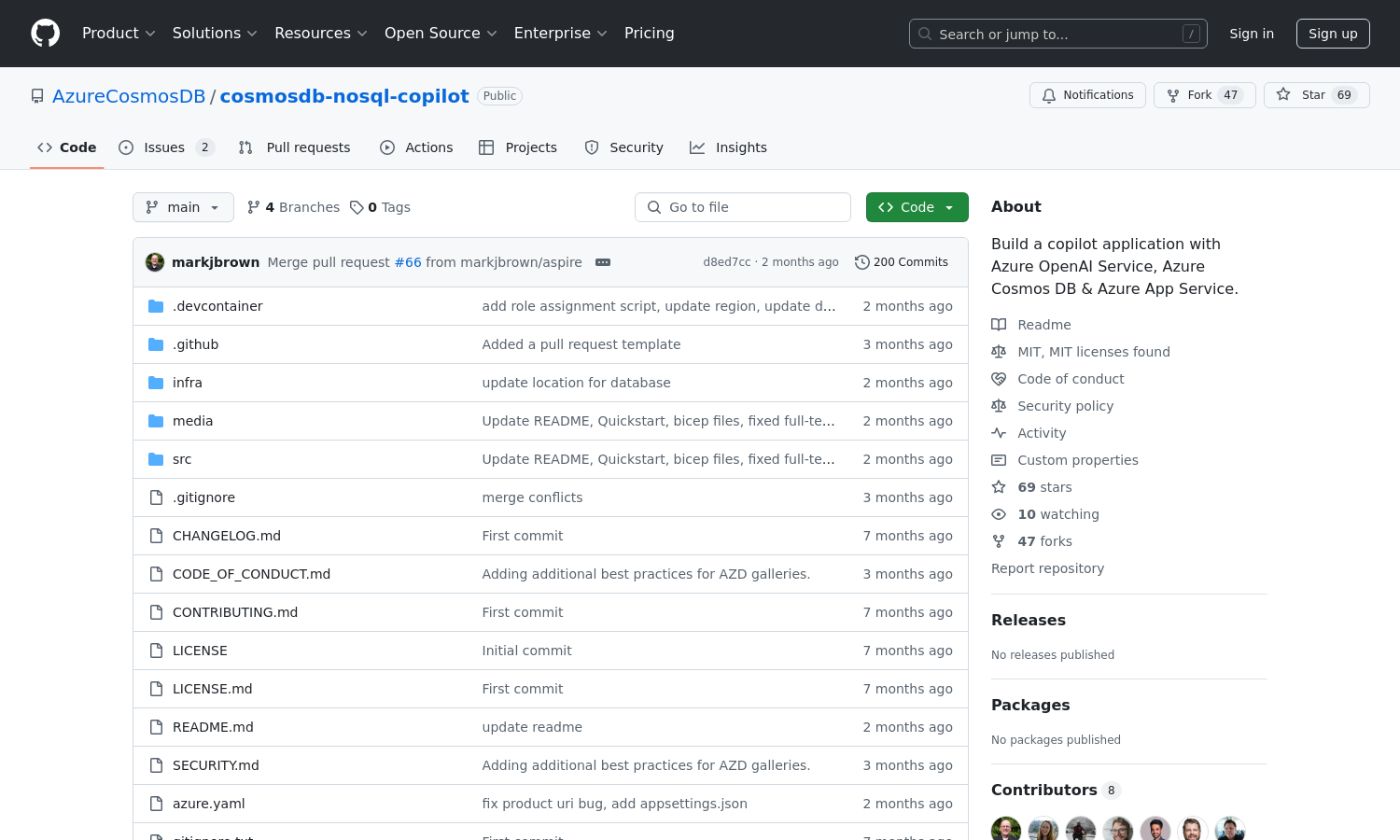Open the Search or jump to box

click(1057, 34)
